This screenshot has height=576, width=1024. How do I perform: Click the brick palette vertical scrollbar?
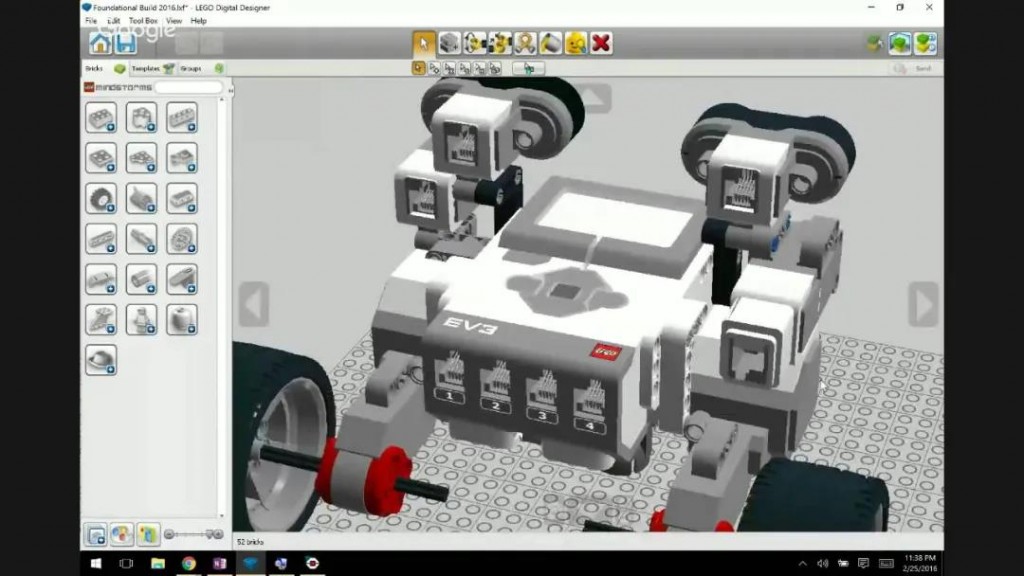point(221,307)
